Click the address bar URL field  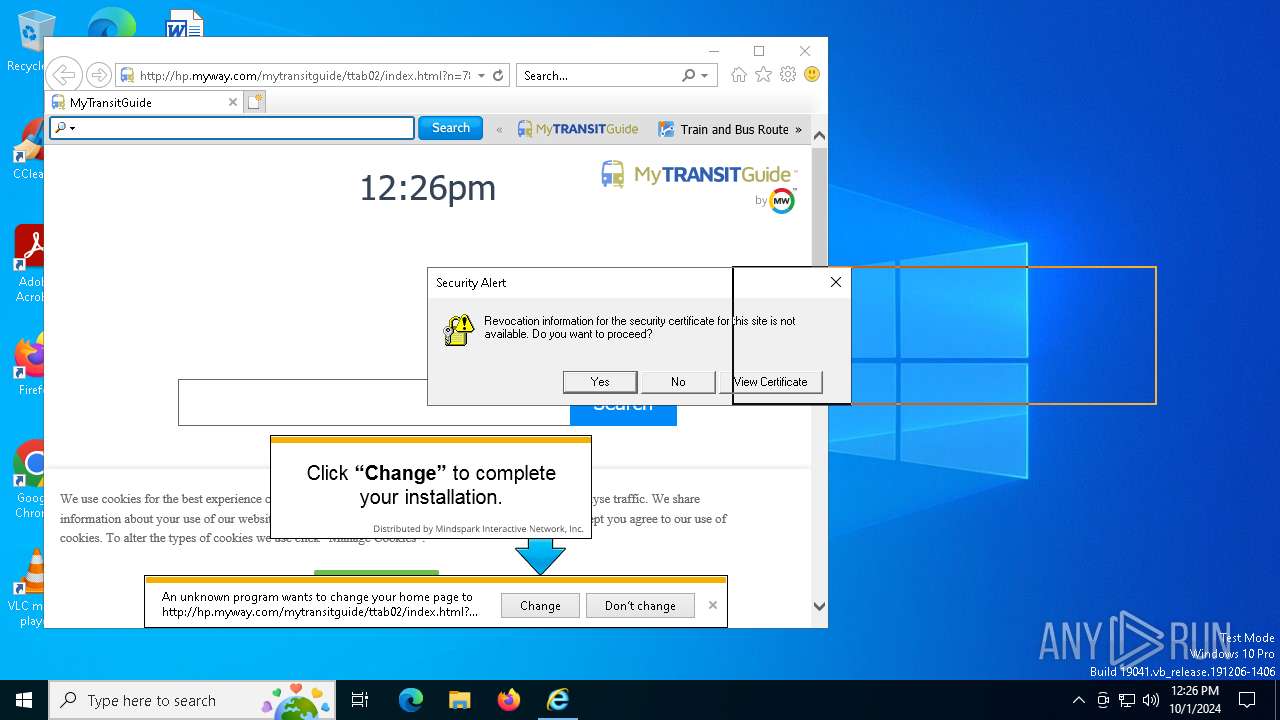click(x=304, y=75)
